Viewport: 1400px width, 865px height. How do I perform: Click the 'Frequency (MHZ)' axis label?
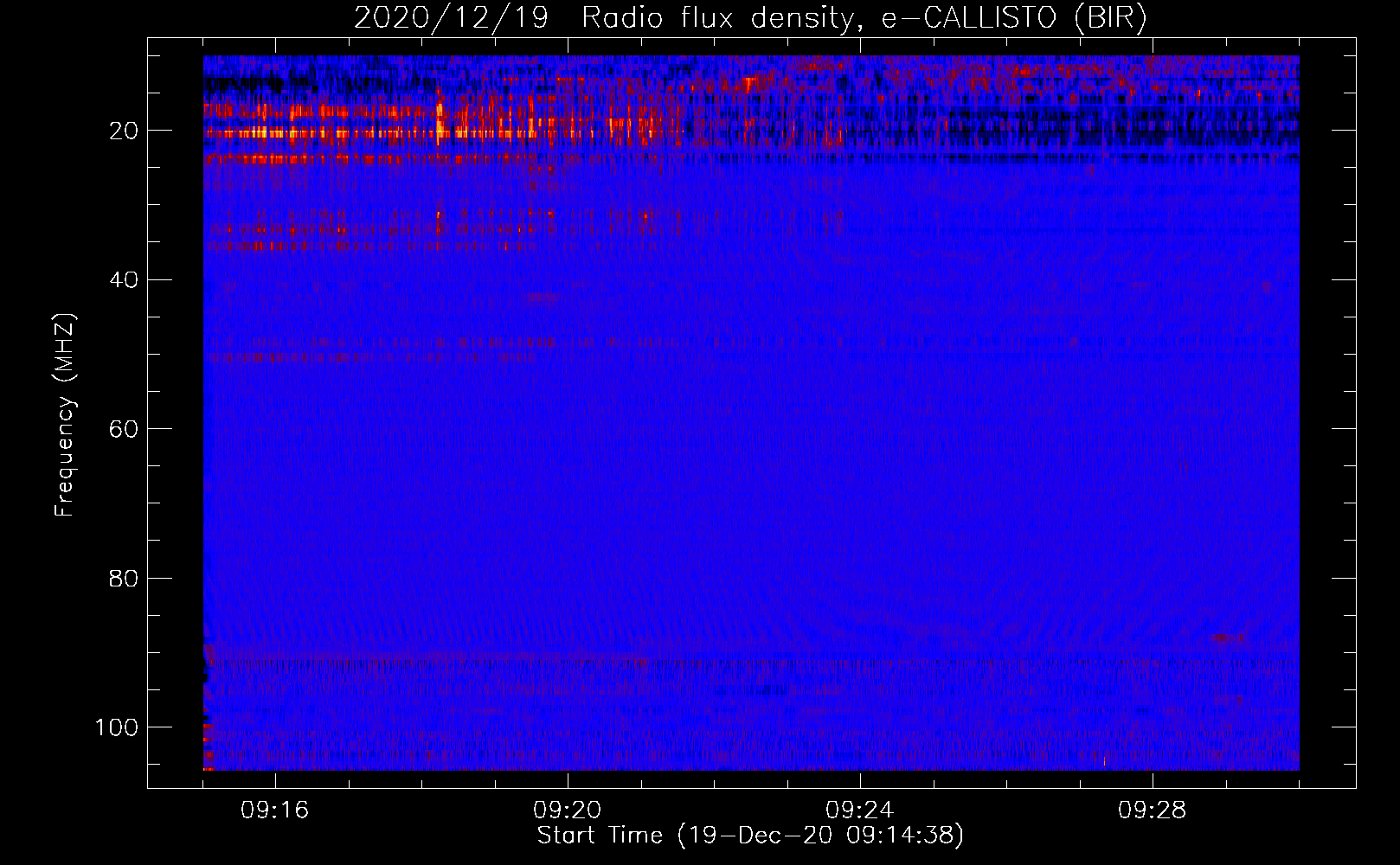[x=65, y=415]
